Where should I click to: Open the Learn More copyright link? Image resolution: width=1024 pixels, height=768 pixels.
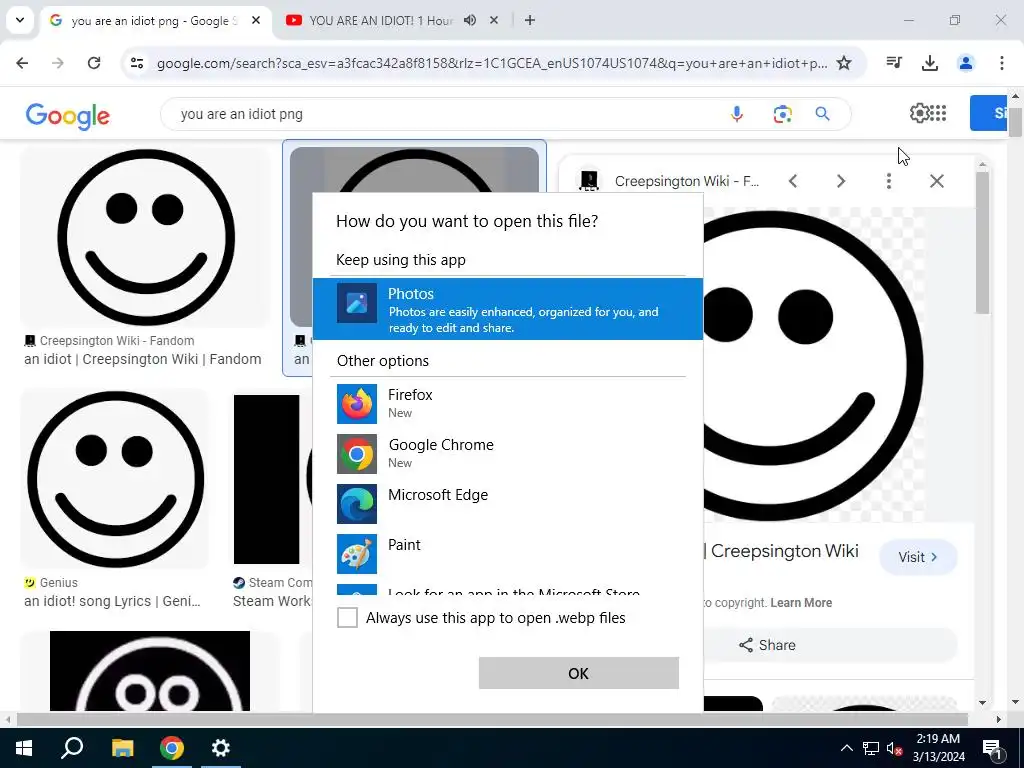tap(801, 603)
